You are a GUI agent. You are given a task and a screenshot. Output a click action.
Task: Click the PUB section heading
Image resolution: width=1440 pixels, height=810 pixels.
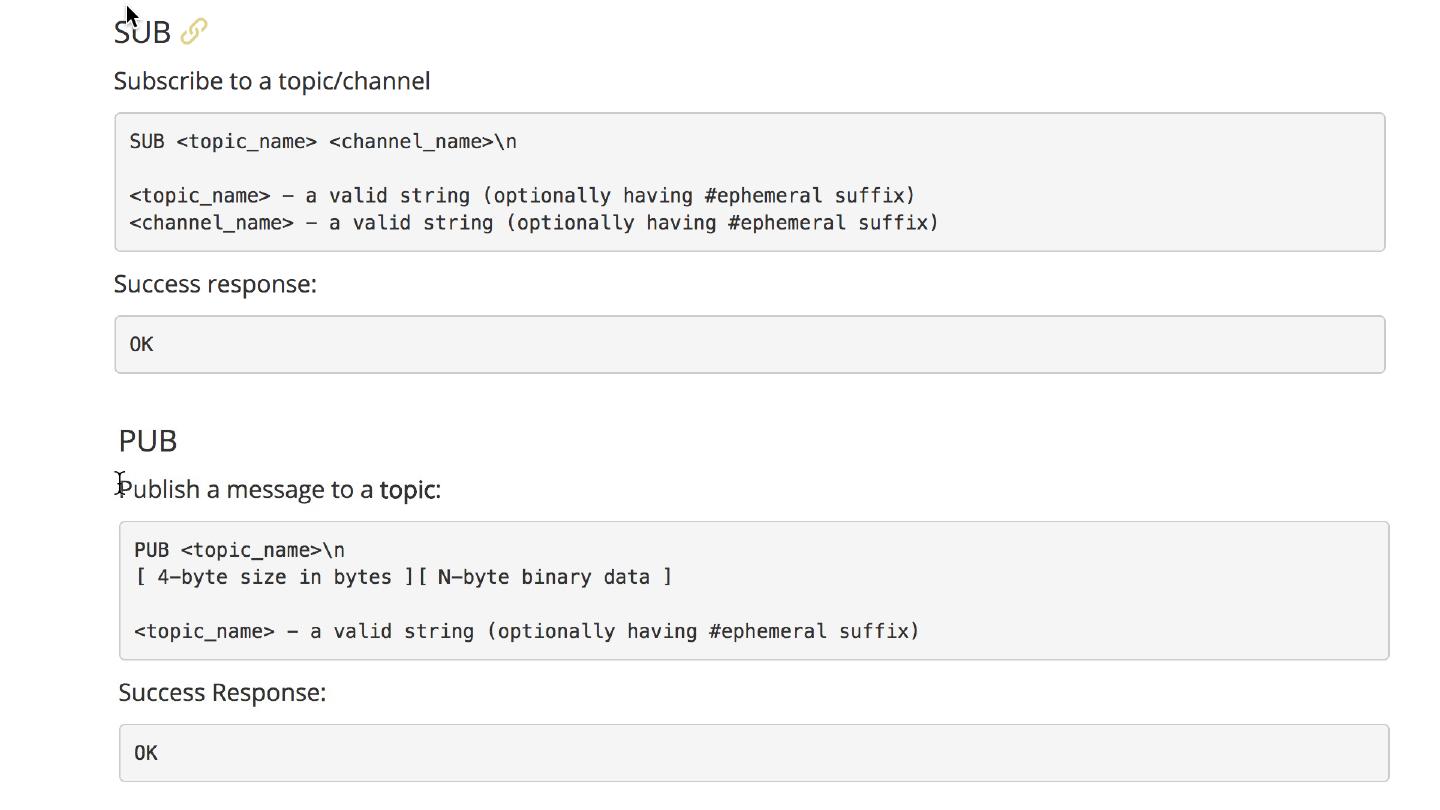point(148,441)
